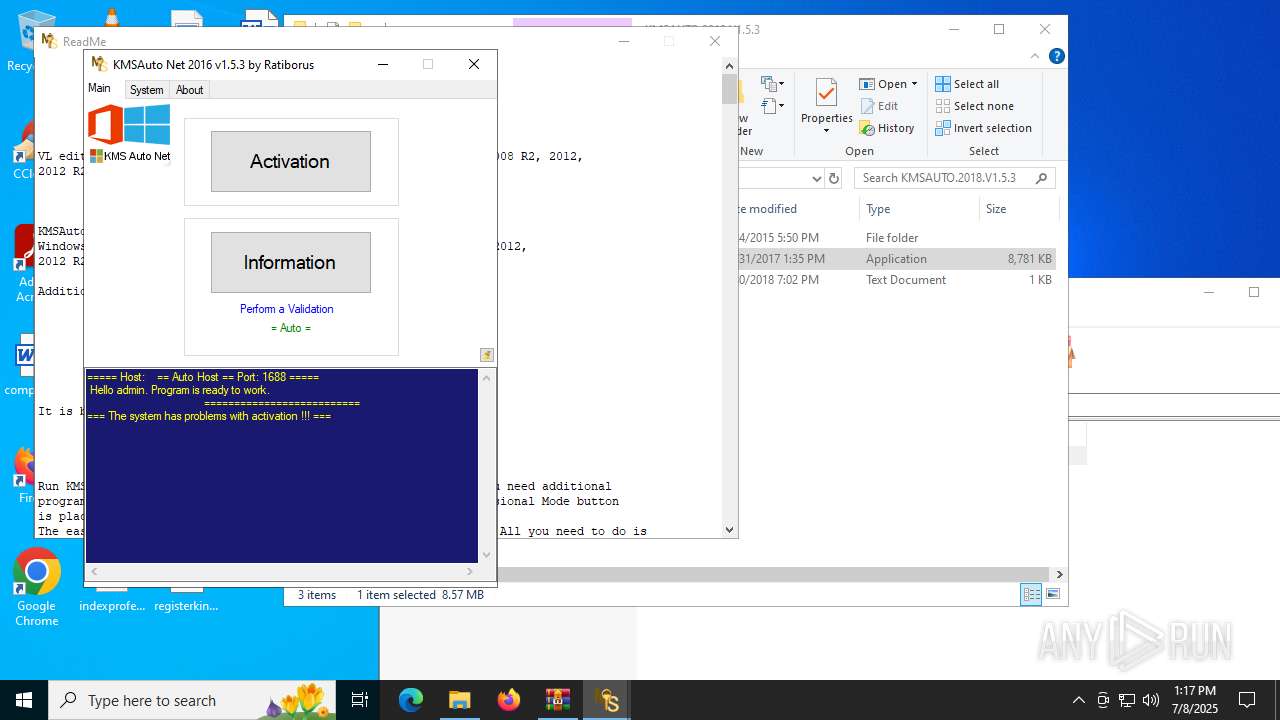
Task: Click the small clear-log icon above the console
Action: pyautogui.click(x=486, y=355)
